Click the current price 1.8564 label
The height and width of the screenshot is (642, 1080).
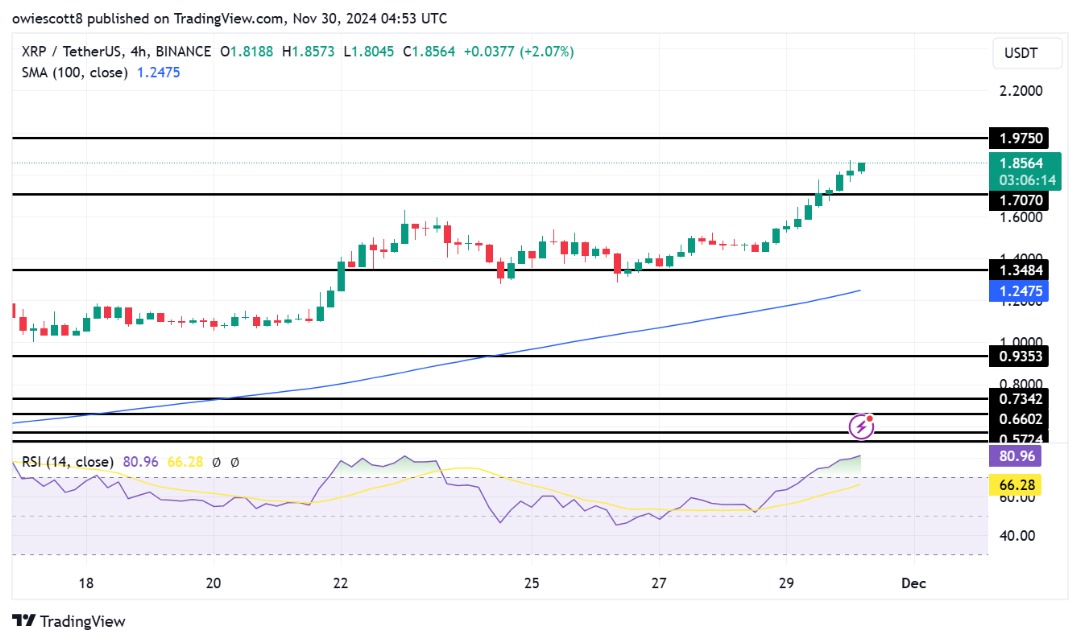click(1019, 161)
